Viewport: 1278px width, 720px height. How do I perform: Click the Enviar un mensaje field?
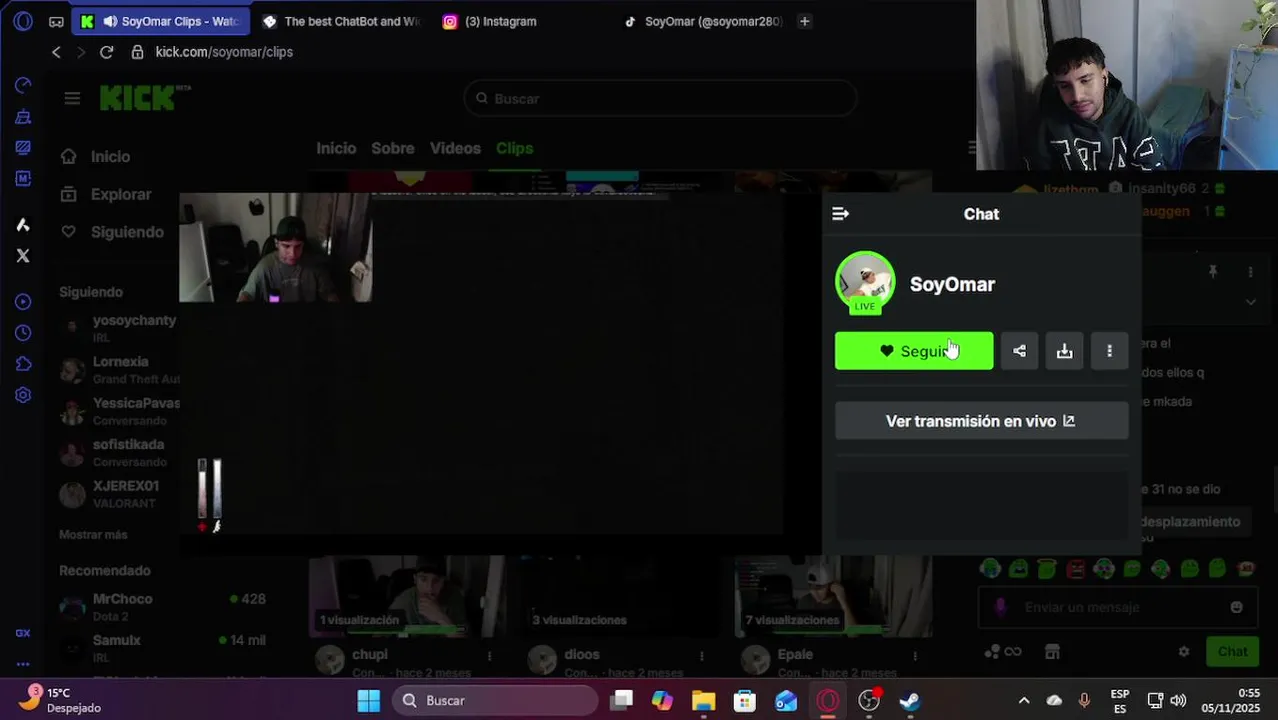(1118, 607)
